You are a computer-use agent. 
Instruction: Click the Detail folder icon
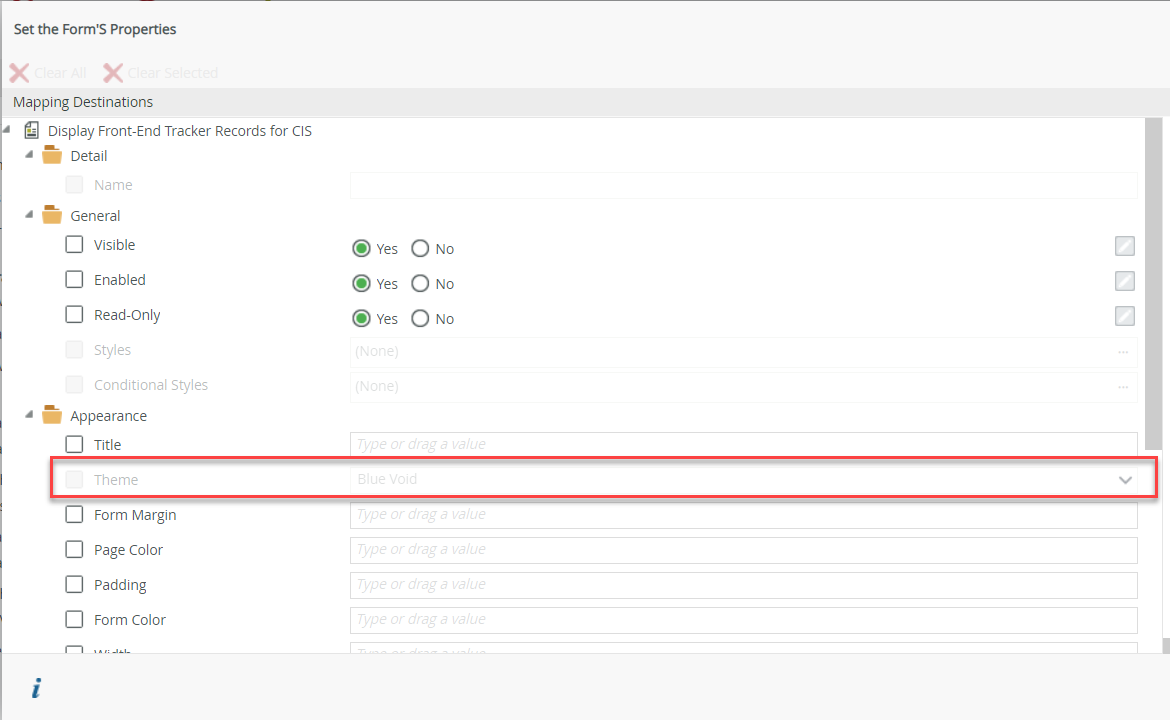point(51,155)
